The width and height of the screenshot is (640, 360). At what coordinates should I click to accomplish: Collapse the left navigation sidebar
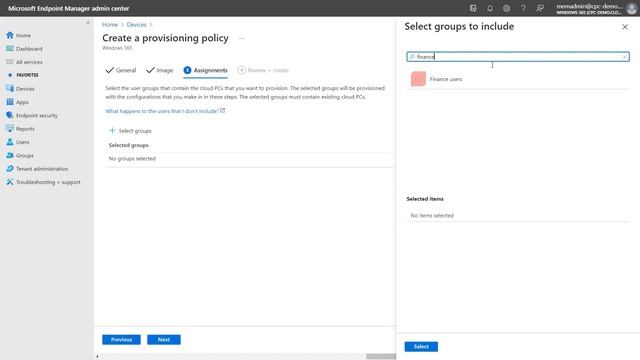click(x=88, y=23)
